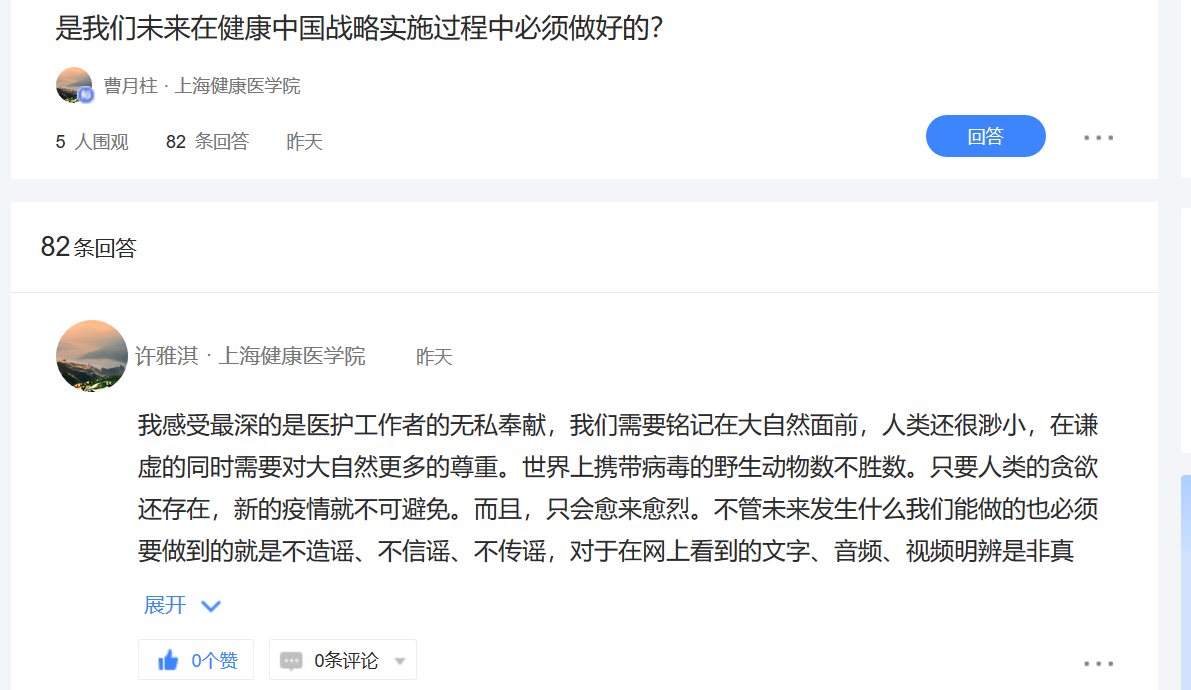Click the thumbs-up icon to like the answer
The height and width of the screenshot is (690, 1191).
(168, 660)
